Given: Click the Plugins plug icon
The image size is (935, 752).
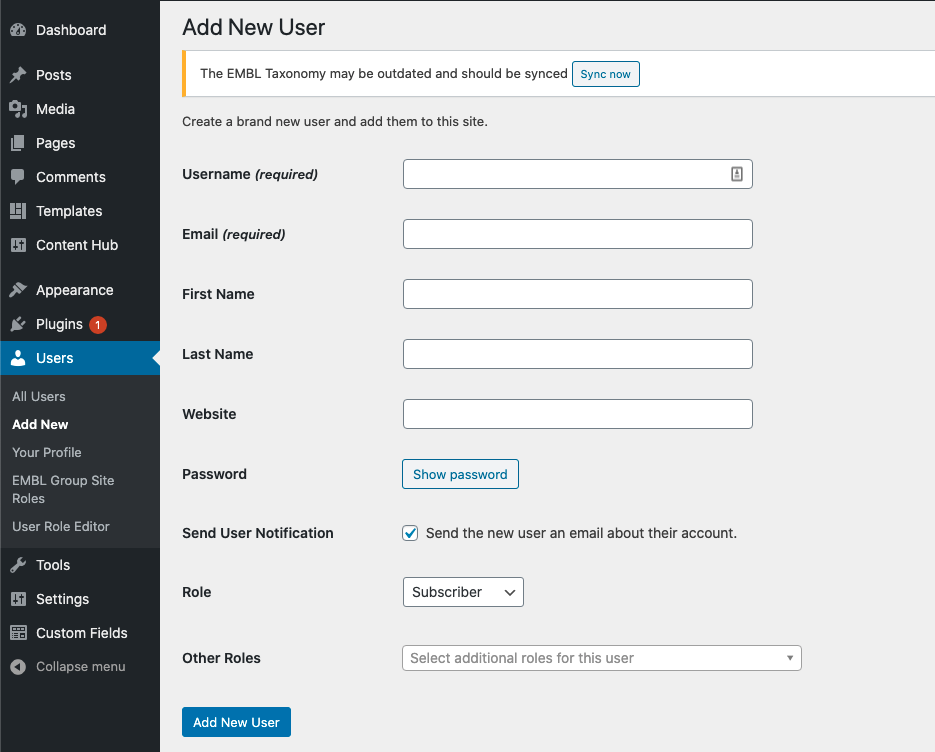Looking at the screenshot, I should [18, 324].
